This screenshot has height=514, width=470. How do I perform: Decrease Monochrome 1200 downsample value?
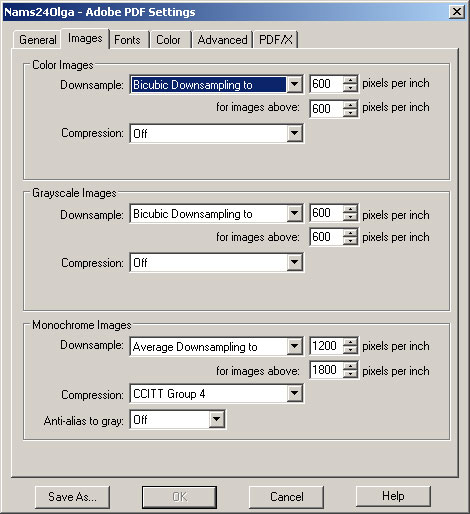tap(350, 350)
